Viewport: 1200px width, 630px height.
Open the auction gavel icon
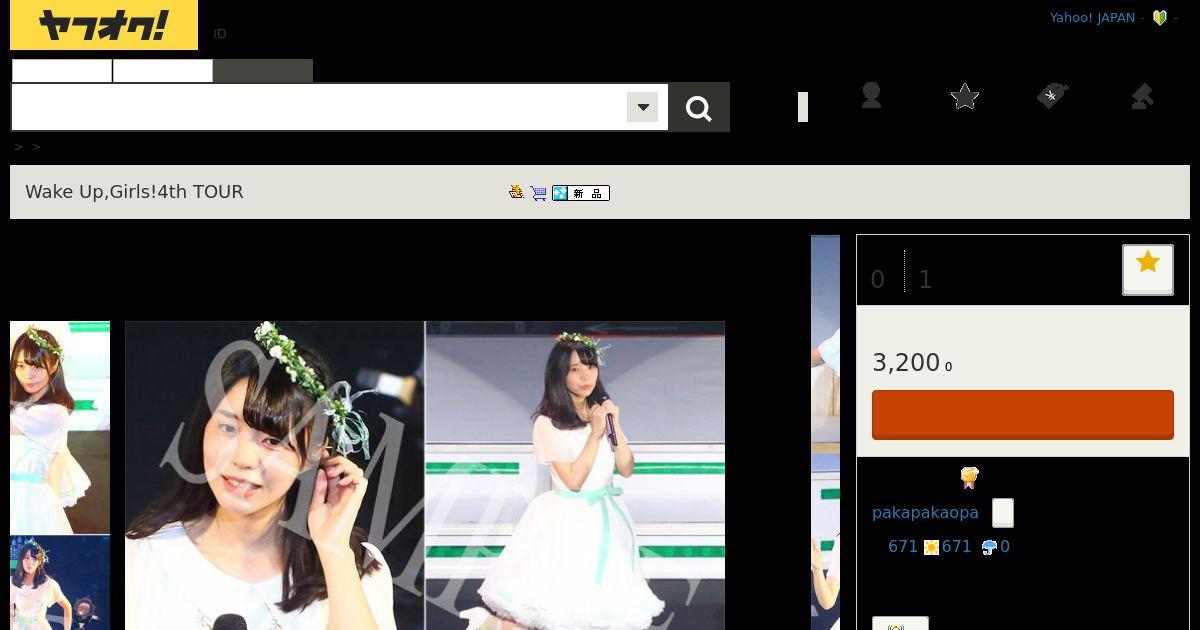(x=1143, y=96)
